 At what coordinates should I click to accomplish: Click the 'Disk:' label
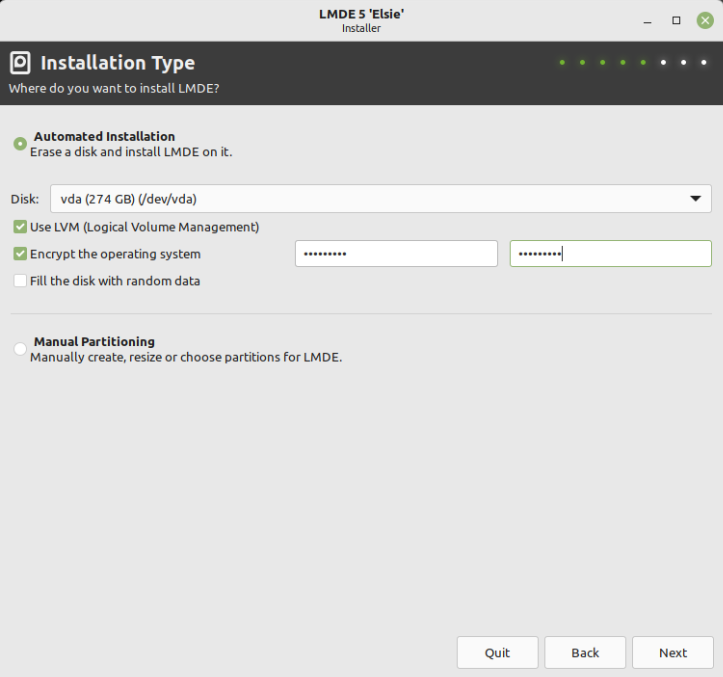point(25,199)
